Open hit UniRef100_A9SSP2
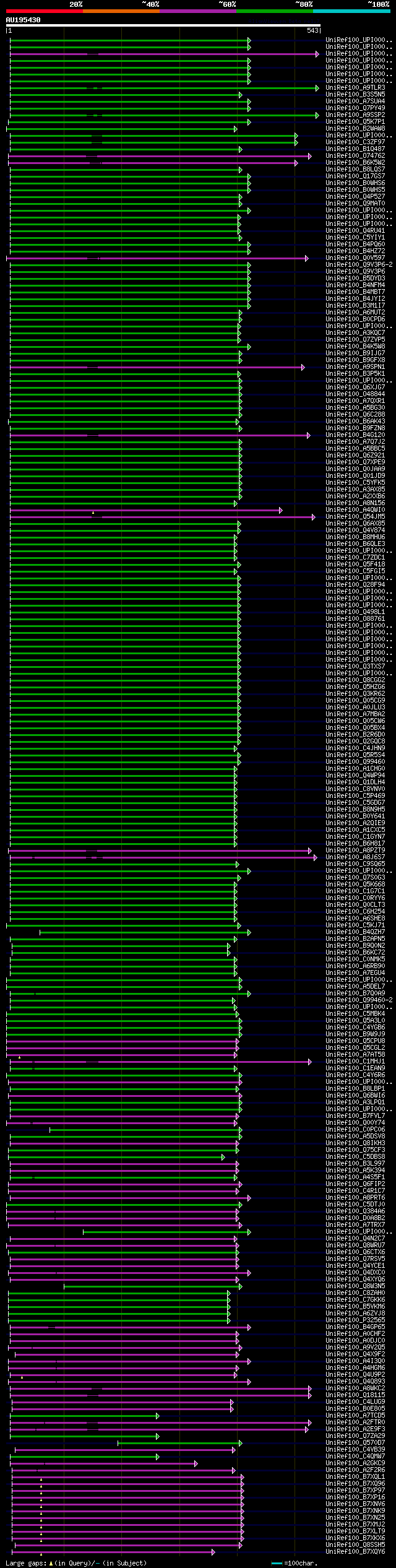The height and width of the screenshot is (1568, 396). pos(355,115)
